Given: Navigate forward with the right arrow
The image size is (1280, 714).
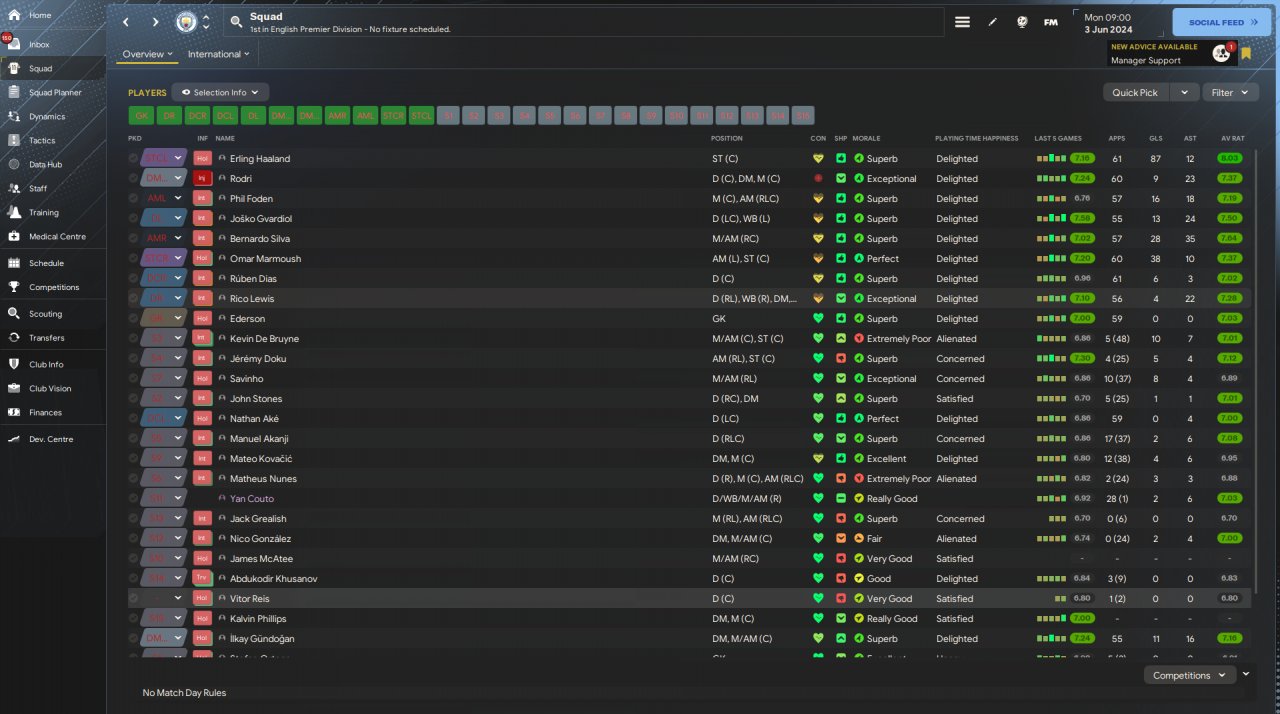Looking at the screenshot, I should point(155,22).
